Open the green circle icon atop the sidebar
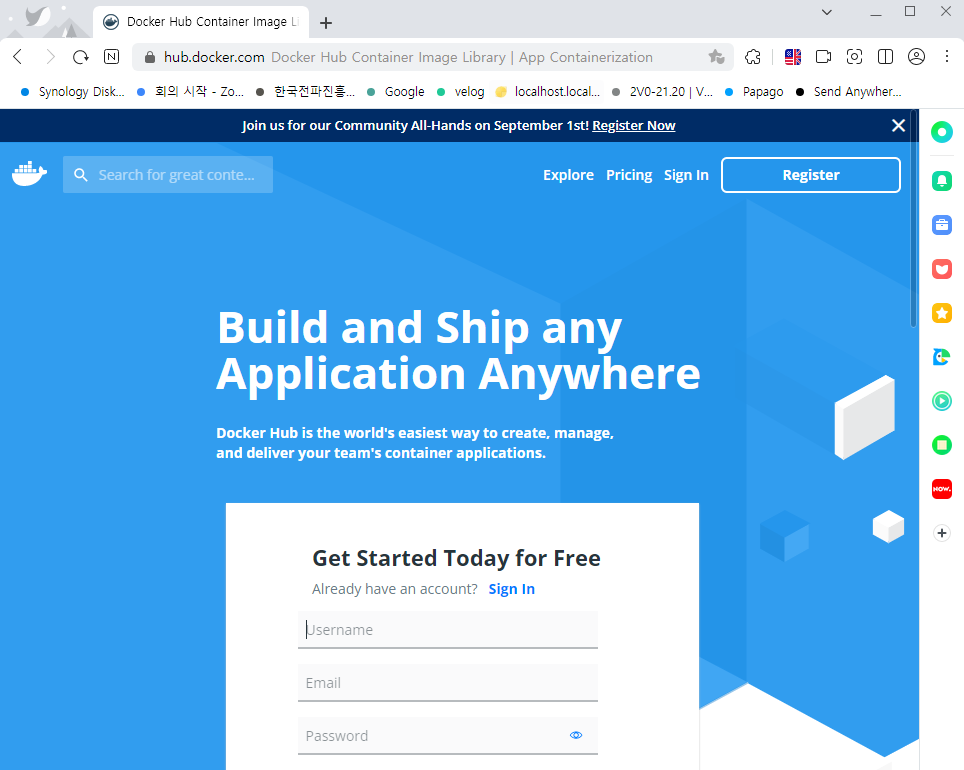Image resolution: width=964 pixels, height=770 pixels. point(941,132)
